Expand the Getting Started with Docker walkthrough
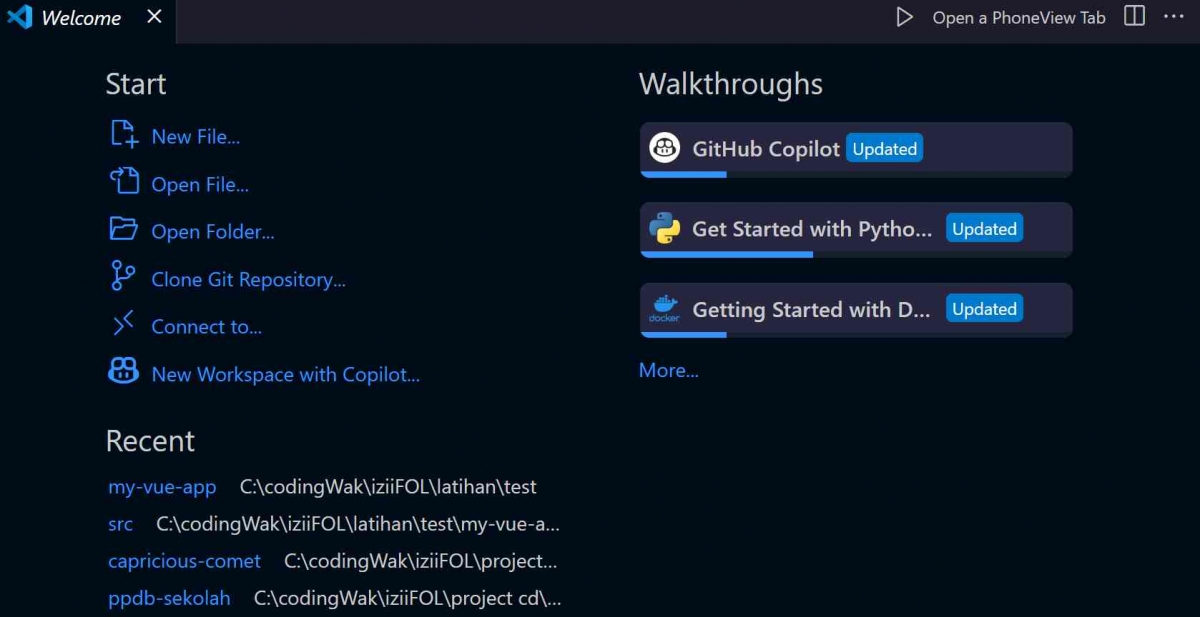The width and height of the screenshot is (1200, 617). pyautogui.click(x=855, y=310)
